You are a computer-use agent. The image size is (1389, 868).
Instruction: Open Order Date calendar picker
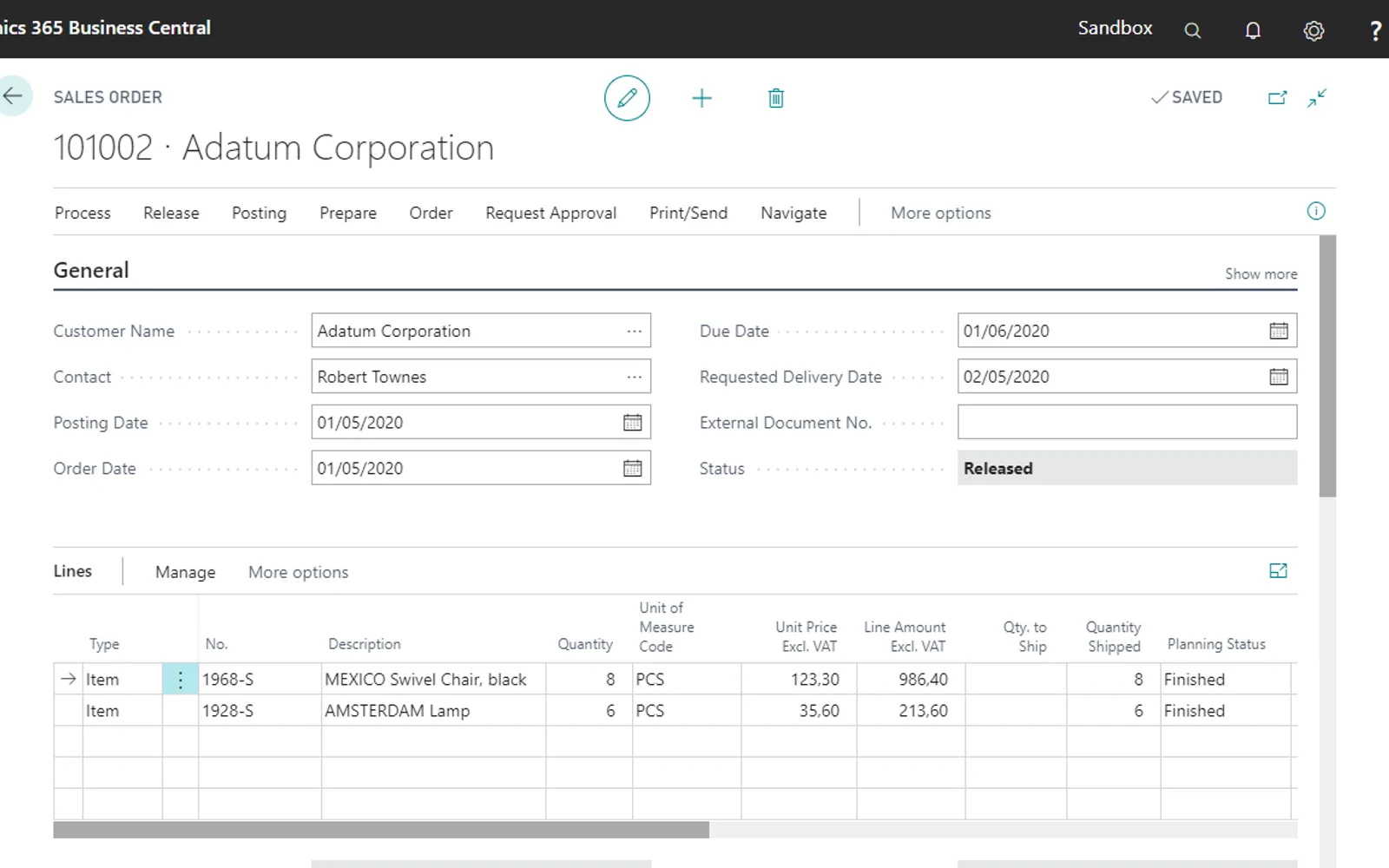(633, 469)
